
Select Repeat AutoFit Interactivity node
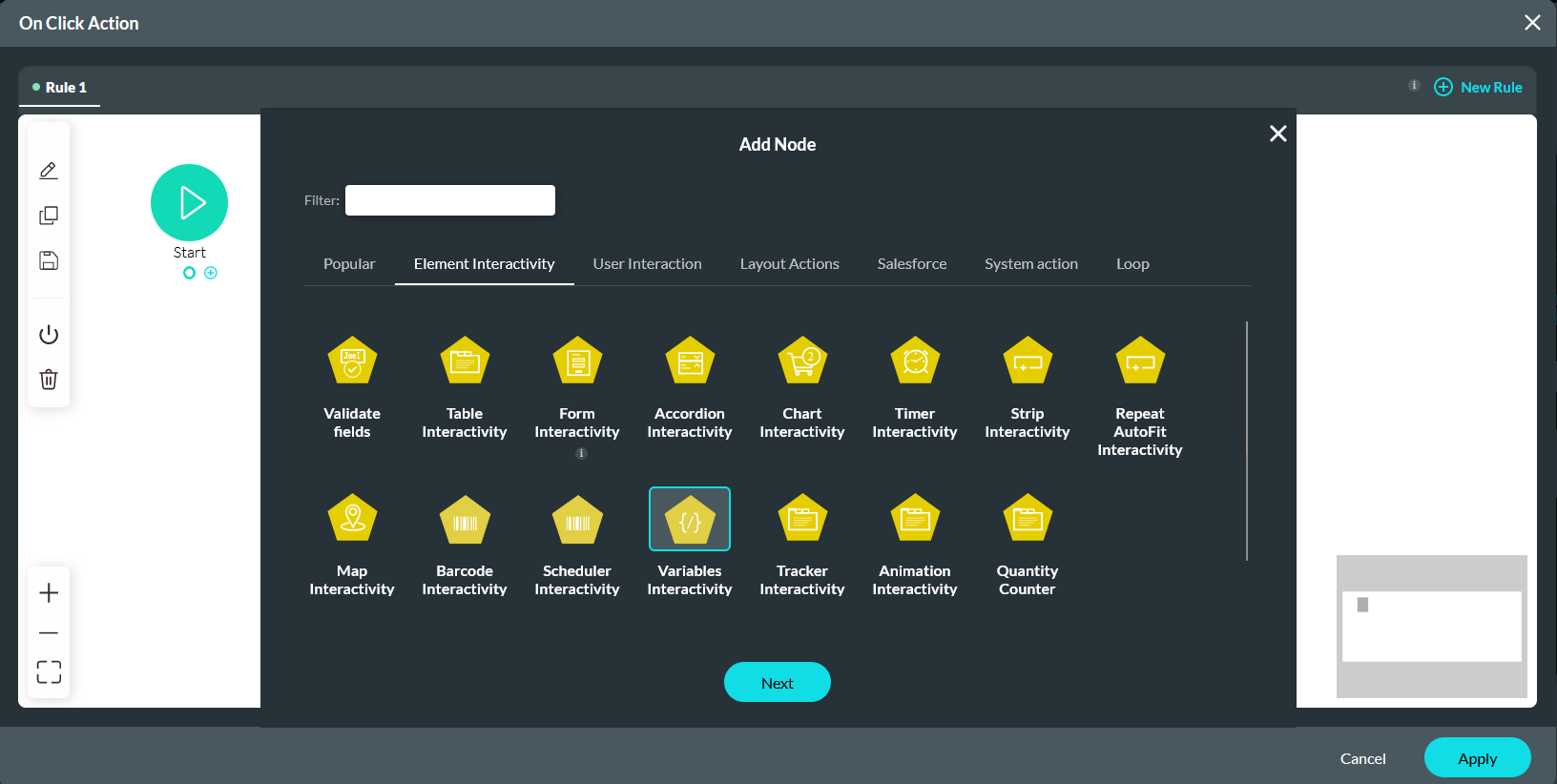click(x=1140, y=361)
